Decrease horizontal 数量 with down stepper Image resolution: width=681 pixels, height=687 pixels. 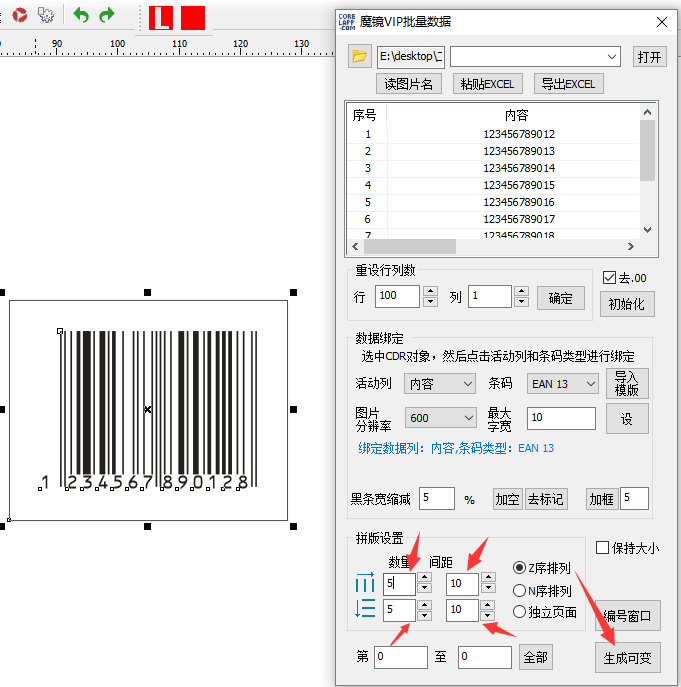click(x=424, y=588)
